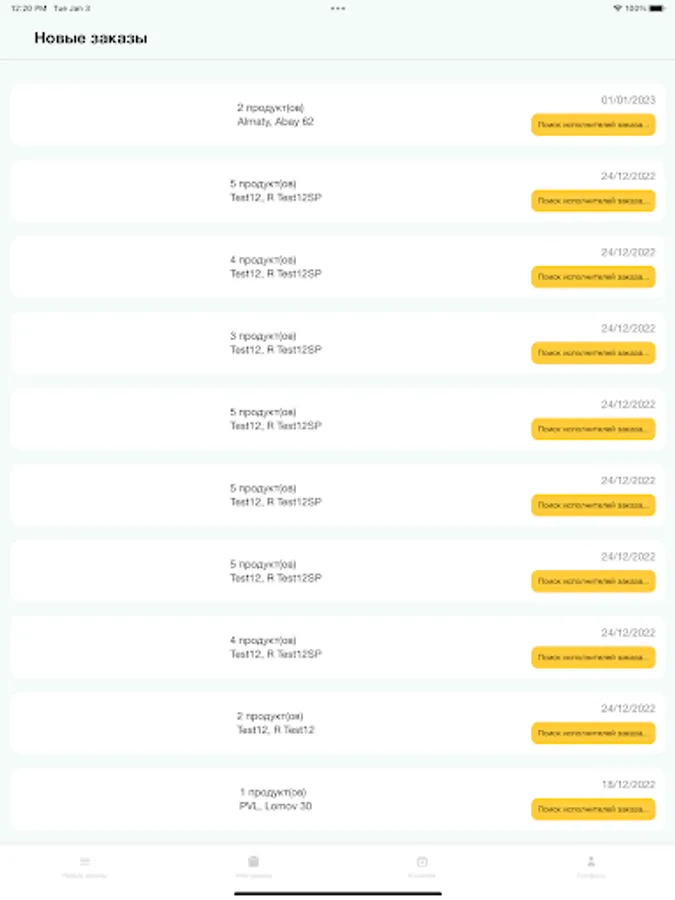Screen dimensions: 675x900
Task: Open the Almaty, Abay 62 order card
Action: 338,114
